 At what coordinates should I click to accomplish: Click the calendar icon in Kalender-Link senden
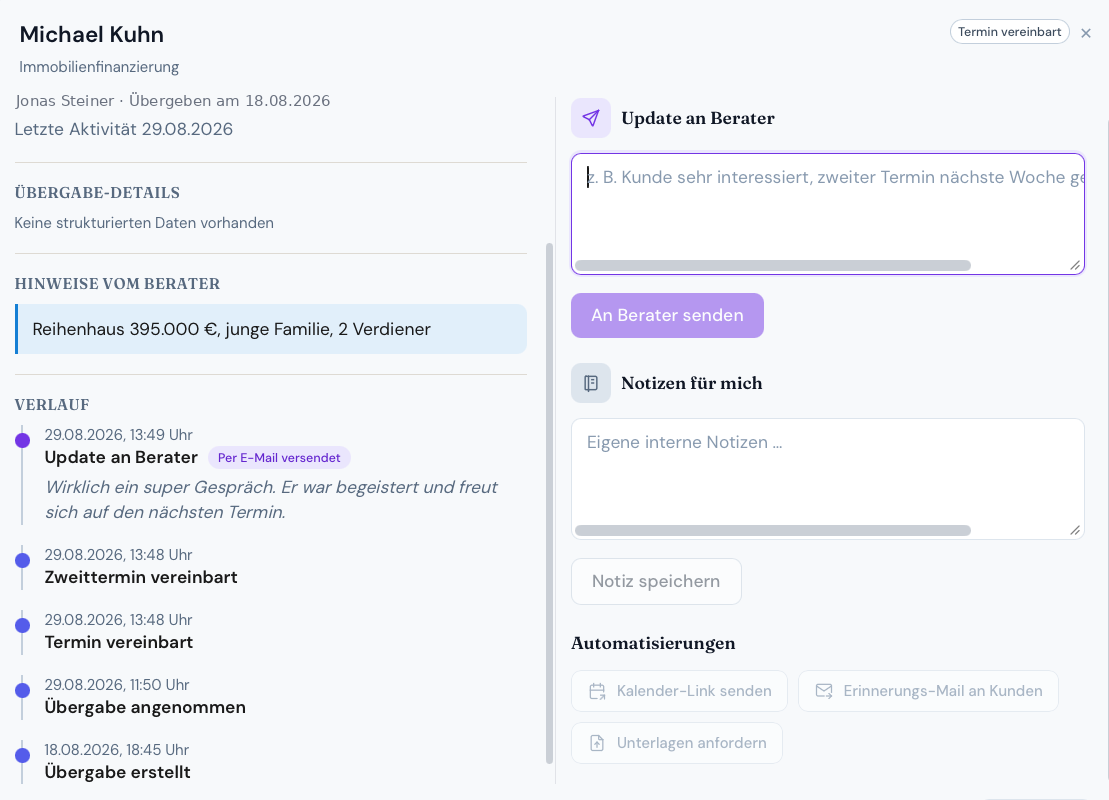coord(597,691)
